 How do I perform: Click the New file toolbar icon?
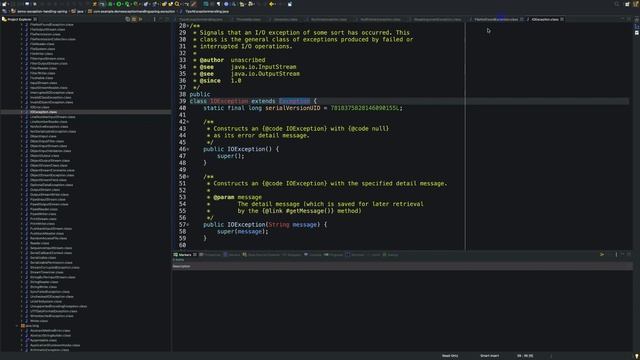(5, 4)
